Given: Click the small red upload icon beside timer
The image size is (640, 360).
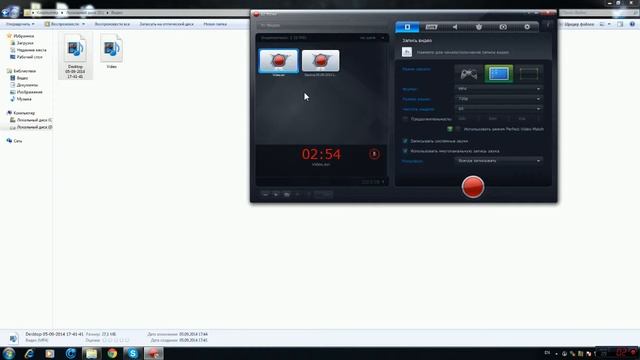Looking at the screenshot, I should coord(374,154).
